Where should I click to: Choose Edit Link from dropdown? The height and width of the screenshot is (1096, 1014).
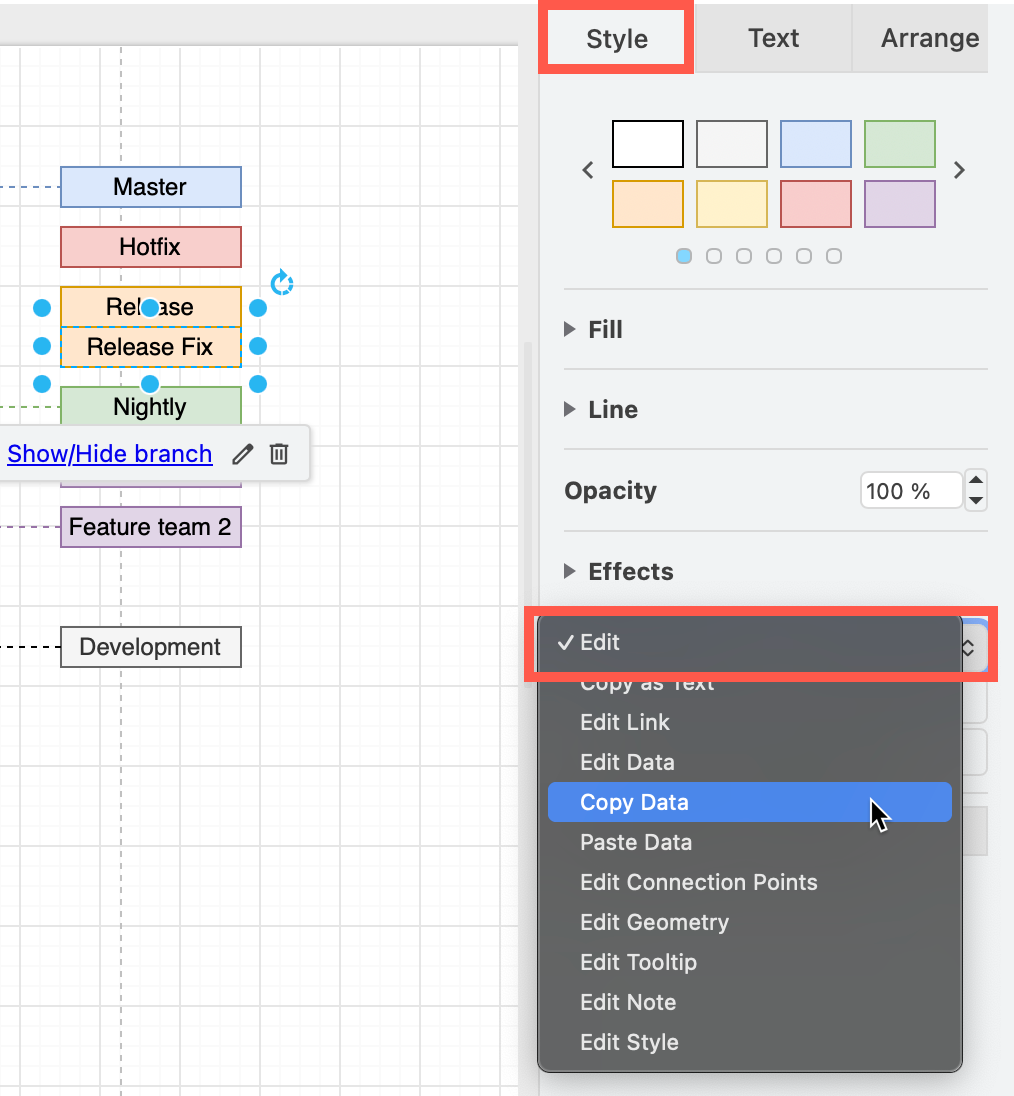click(750, 722)
